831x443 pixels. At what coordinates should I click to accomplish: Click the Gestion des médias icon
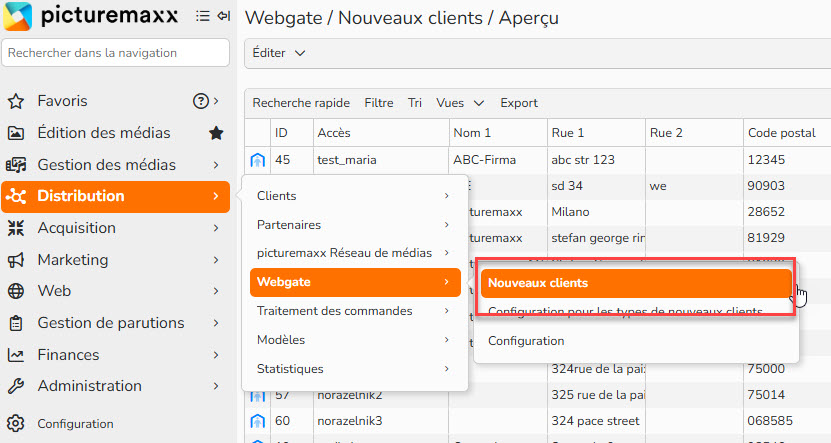16,165
